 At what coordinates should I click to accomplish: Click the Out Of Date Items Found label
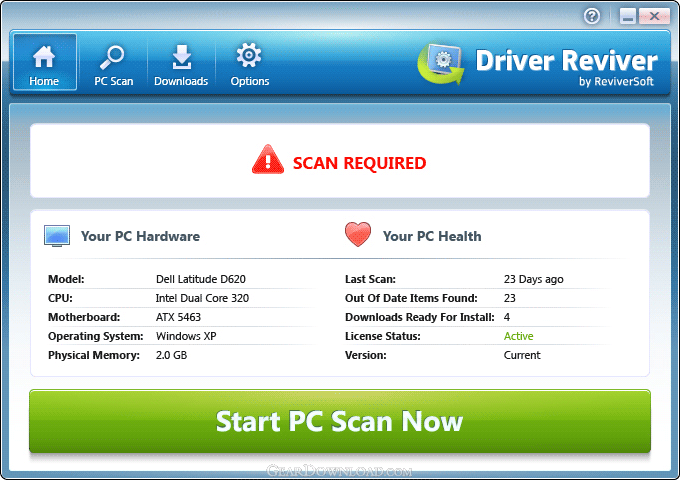tap(411, 298)
